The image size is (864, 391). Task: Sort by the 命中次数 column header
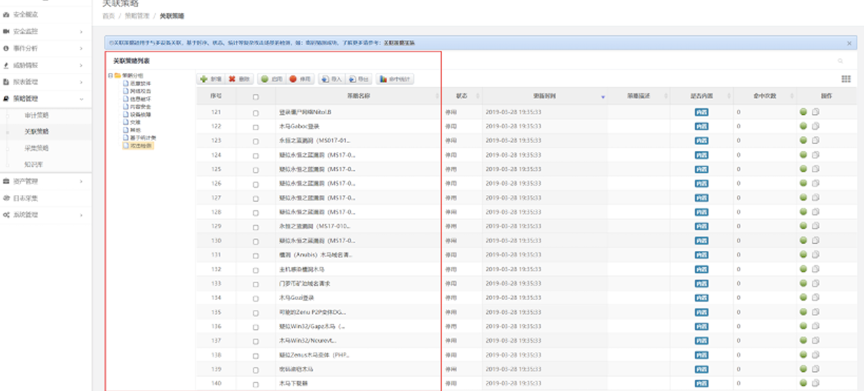(765, 96)
